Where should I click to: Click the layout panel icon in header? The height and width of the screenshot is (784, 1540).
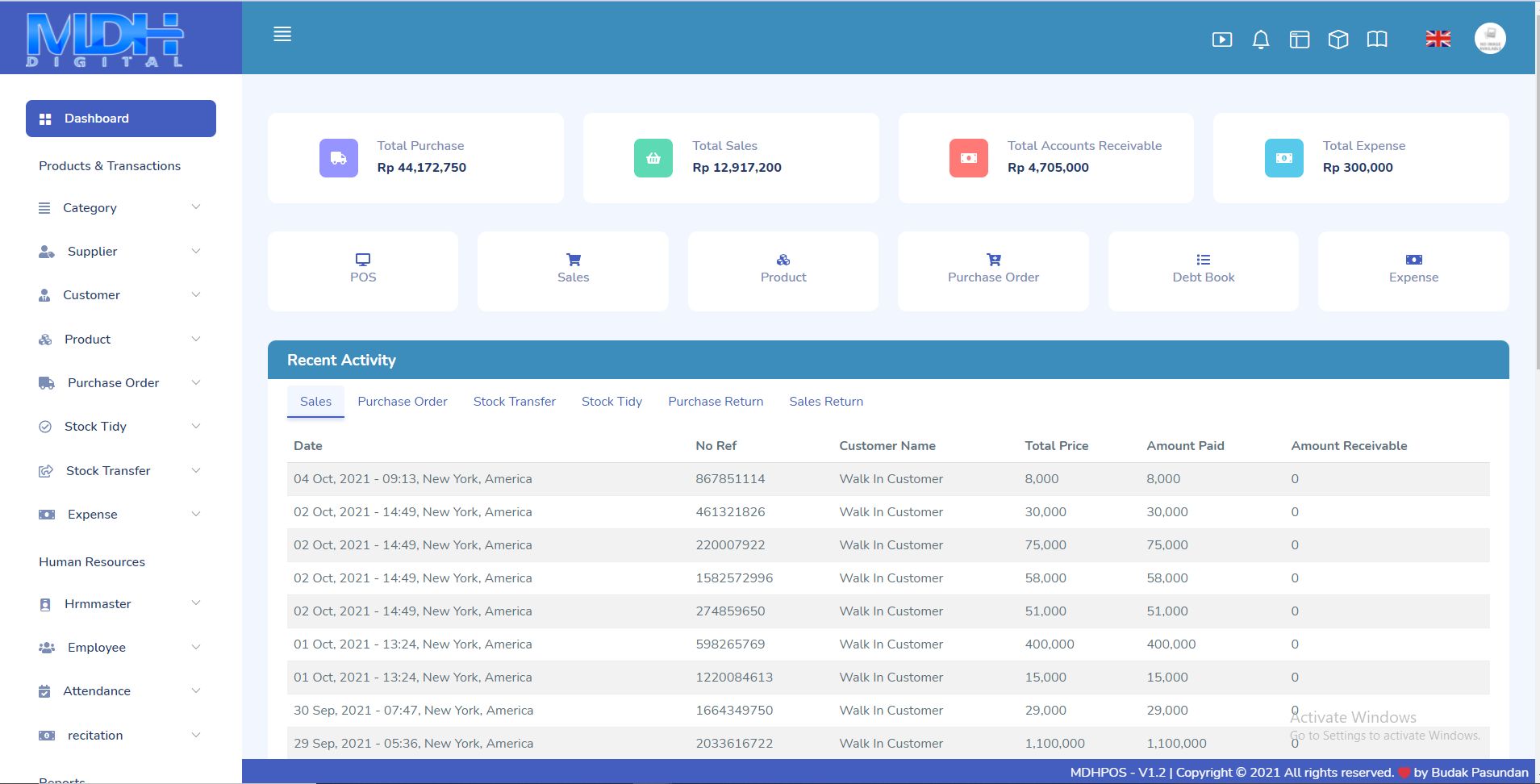(x=1299, y=40)
